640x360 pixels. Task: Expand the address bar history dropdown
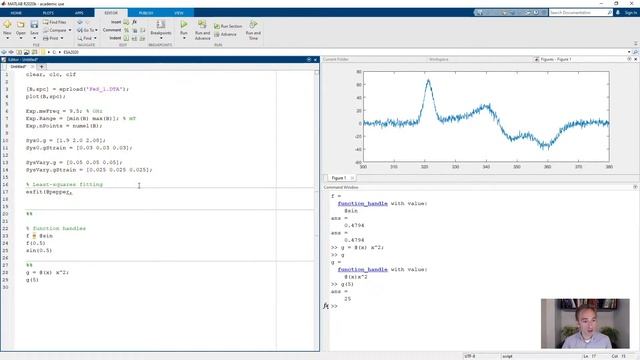click(x=629, y=52)
